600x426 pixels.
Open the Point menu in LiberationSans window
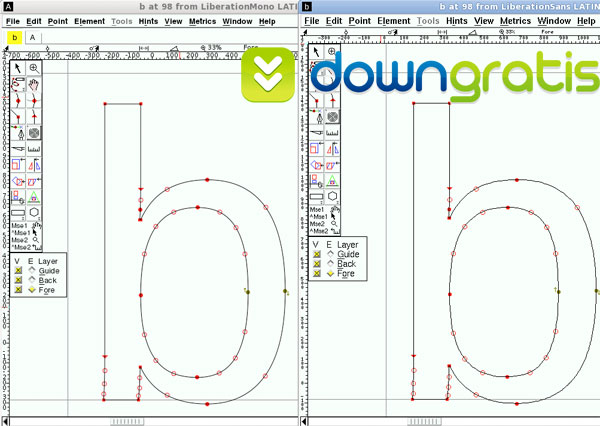(x=359, y=21)
